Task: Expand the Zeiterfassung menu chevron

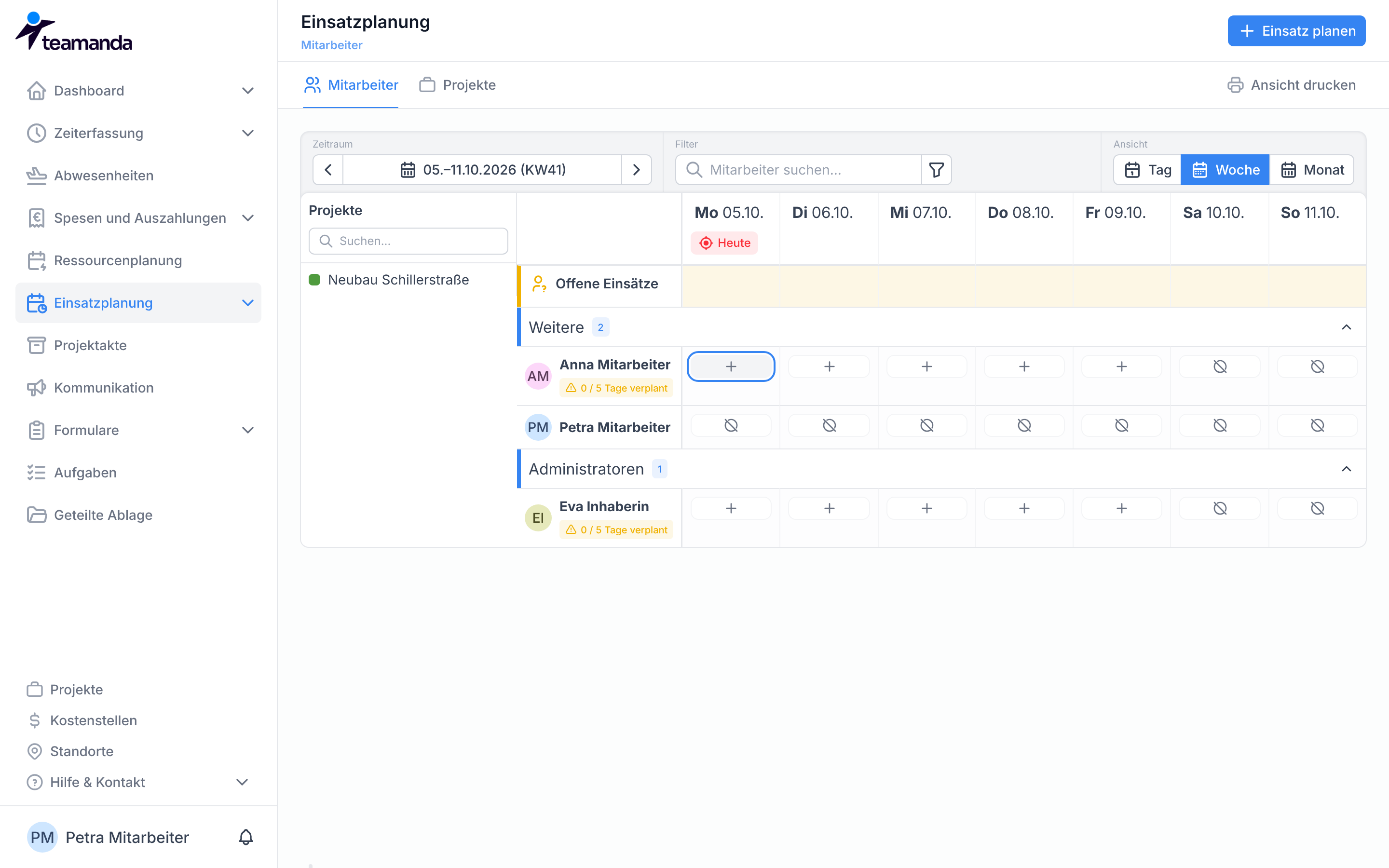Action: pyautogui.click(x=247, y=133)
